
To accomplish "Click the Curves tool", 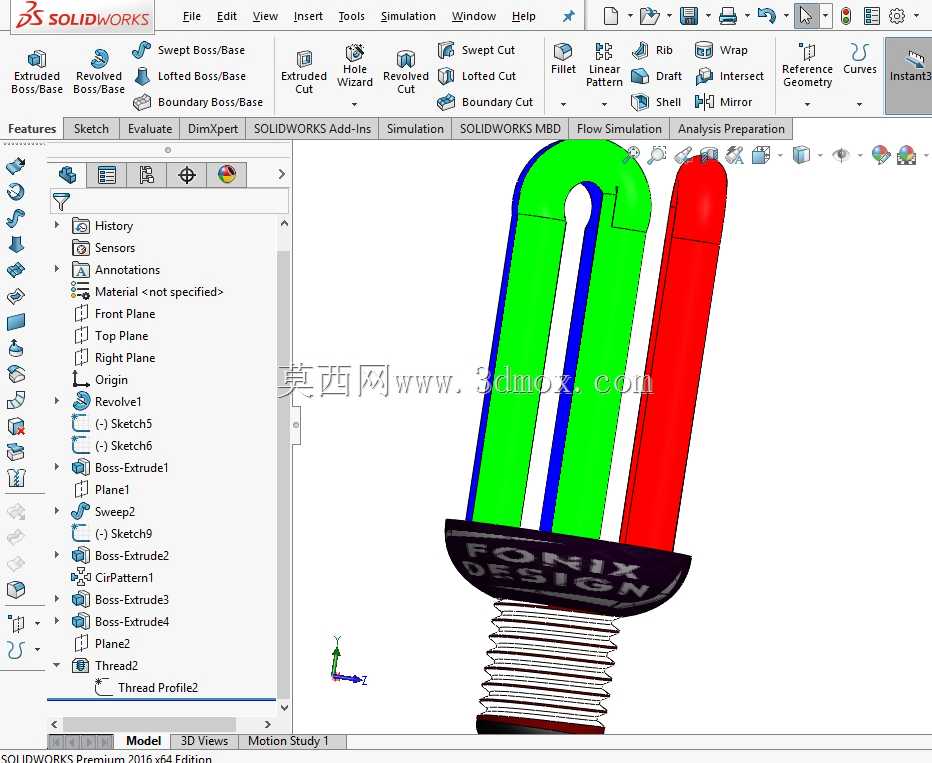I will point(859,59).
